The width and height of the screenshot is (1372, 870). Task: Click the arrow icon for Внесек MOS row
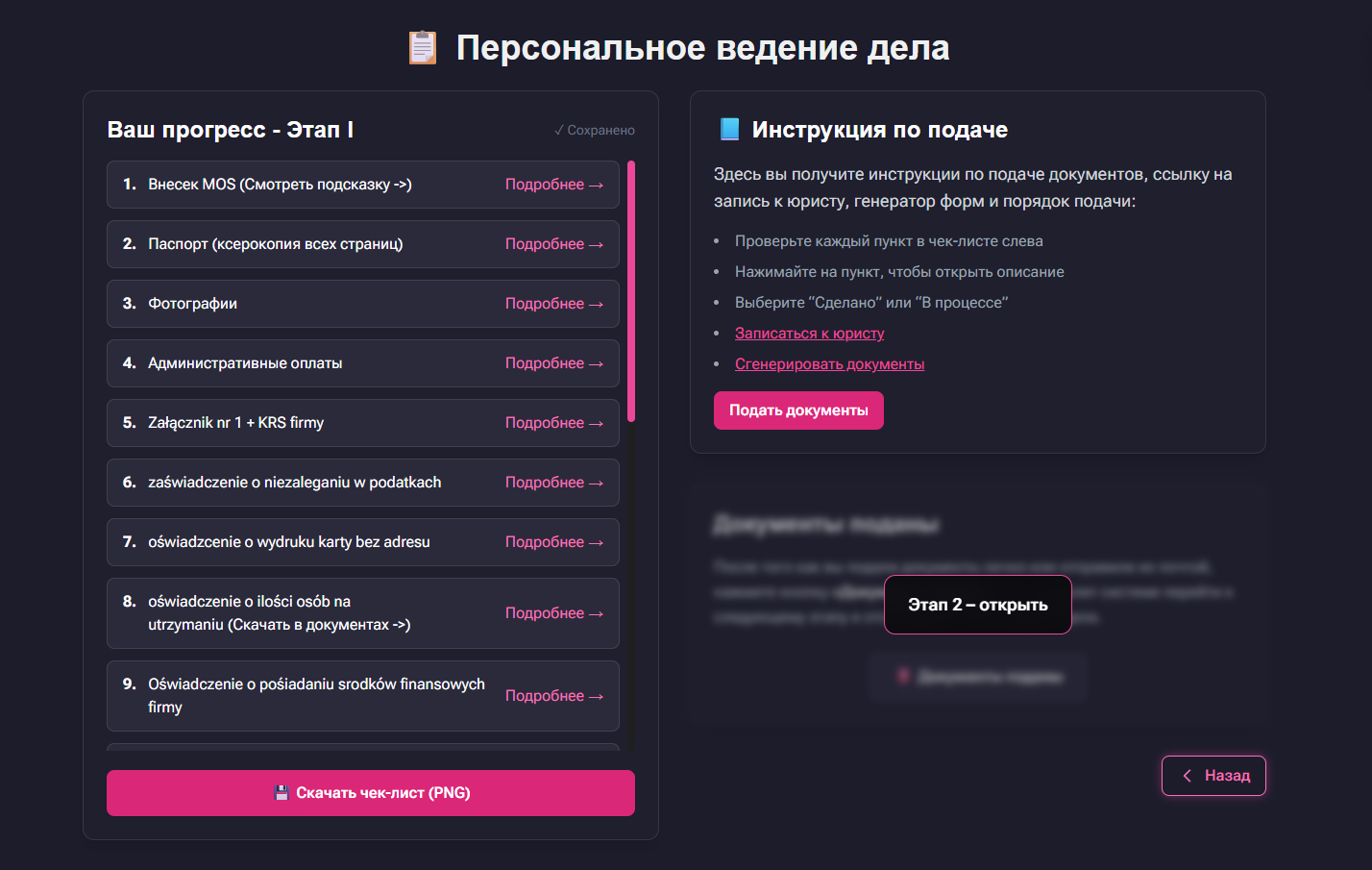tap(596, 185)
